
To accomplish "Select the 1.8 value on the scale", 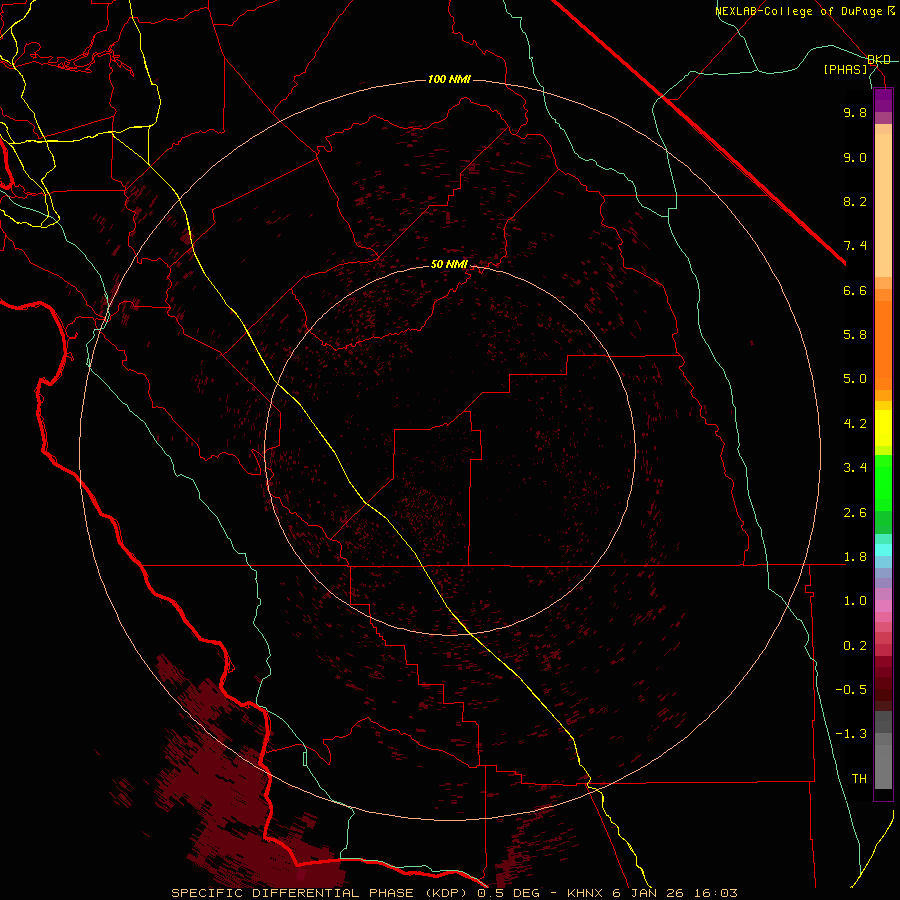I will point(855,557).
